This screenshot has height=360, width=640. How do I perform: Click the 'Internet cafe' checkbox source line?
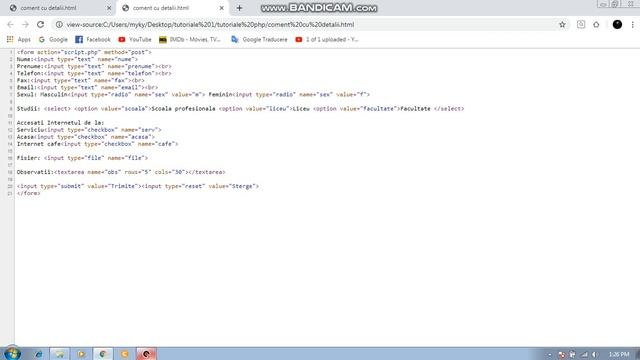(x=98, y=144)
